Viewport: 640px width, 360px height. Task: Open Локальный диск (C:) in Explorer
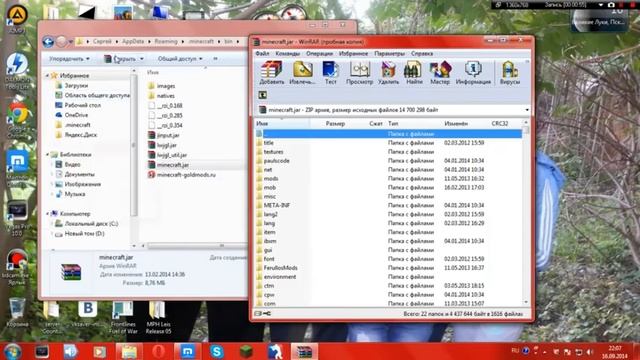(91, 224)
